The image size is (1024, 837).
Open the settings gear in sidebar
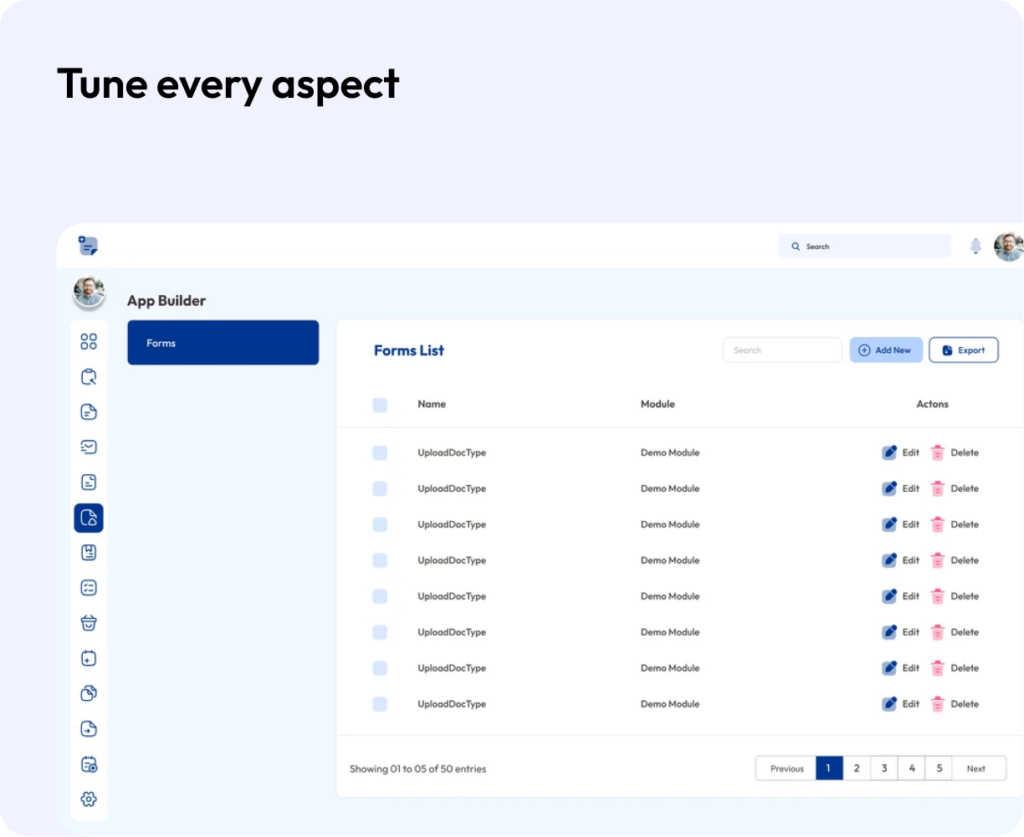point(88,799)
